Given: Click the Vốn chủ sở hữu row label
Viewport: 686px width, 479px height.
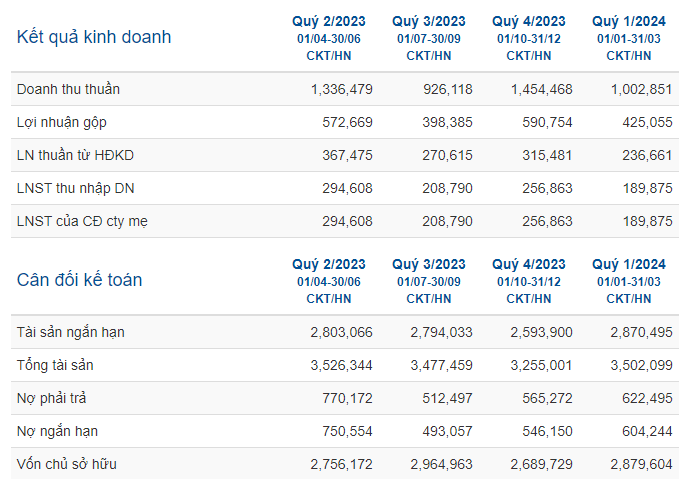Looking at the screenshot, I should pos(67,464).
